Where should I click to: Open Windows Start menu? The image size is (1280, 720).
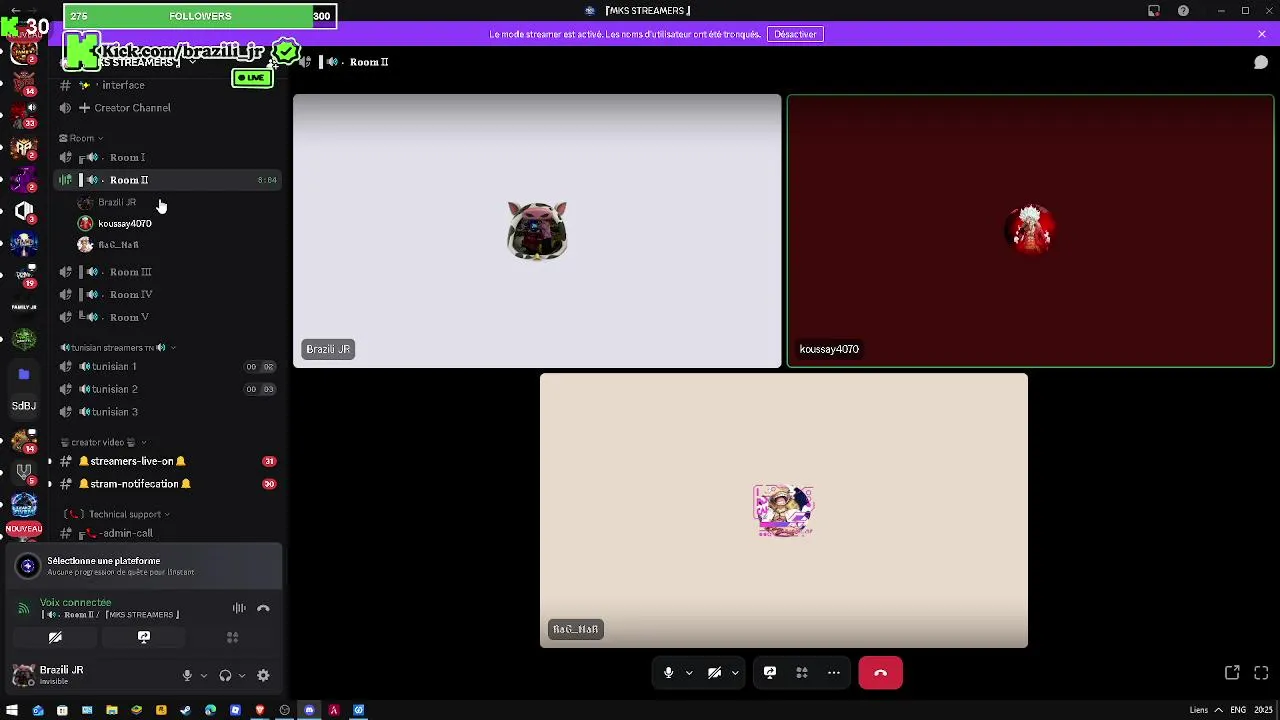[x=12, y=711]
